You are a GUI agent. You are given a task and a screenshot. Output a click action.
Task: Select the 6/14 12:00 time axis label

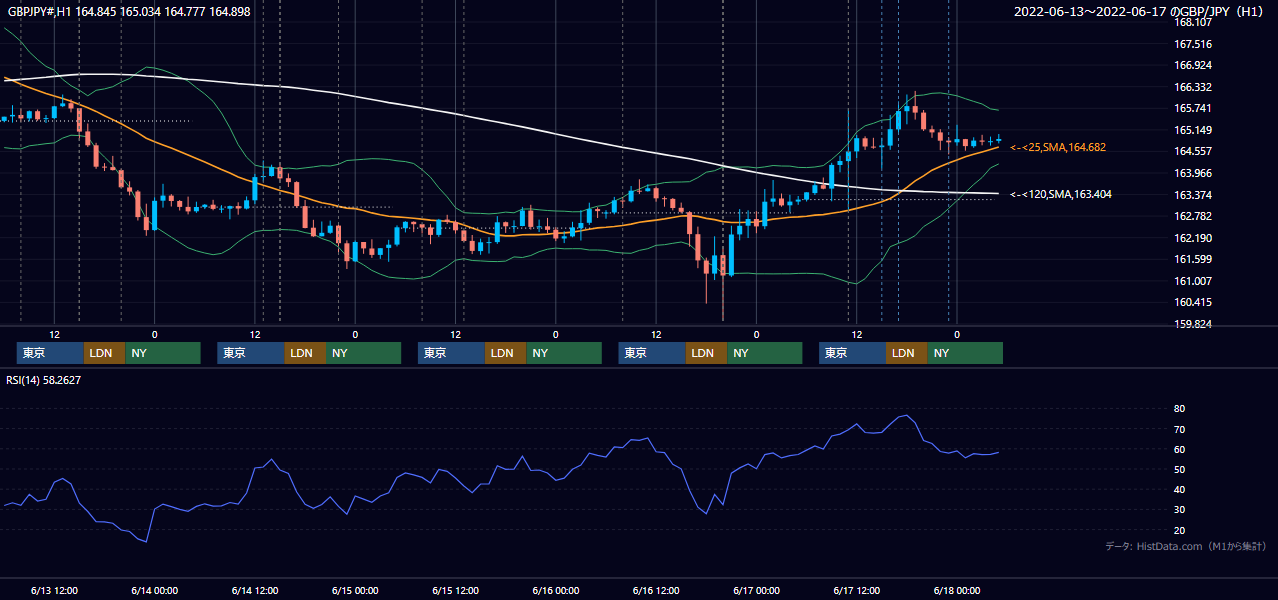[x=255, y=590]
